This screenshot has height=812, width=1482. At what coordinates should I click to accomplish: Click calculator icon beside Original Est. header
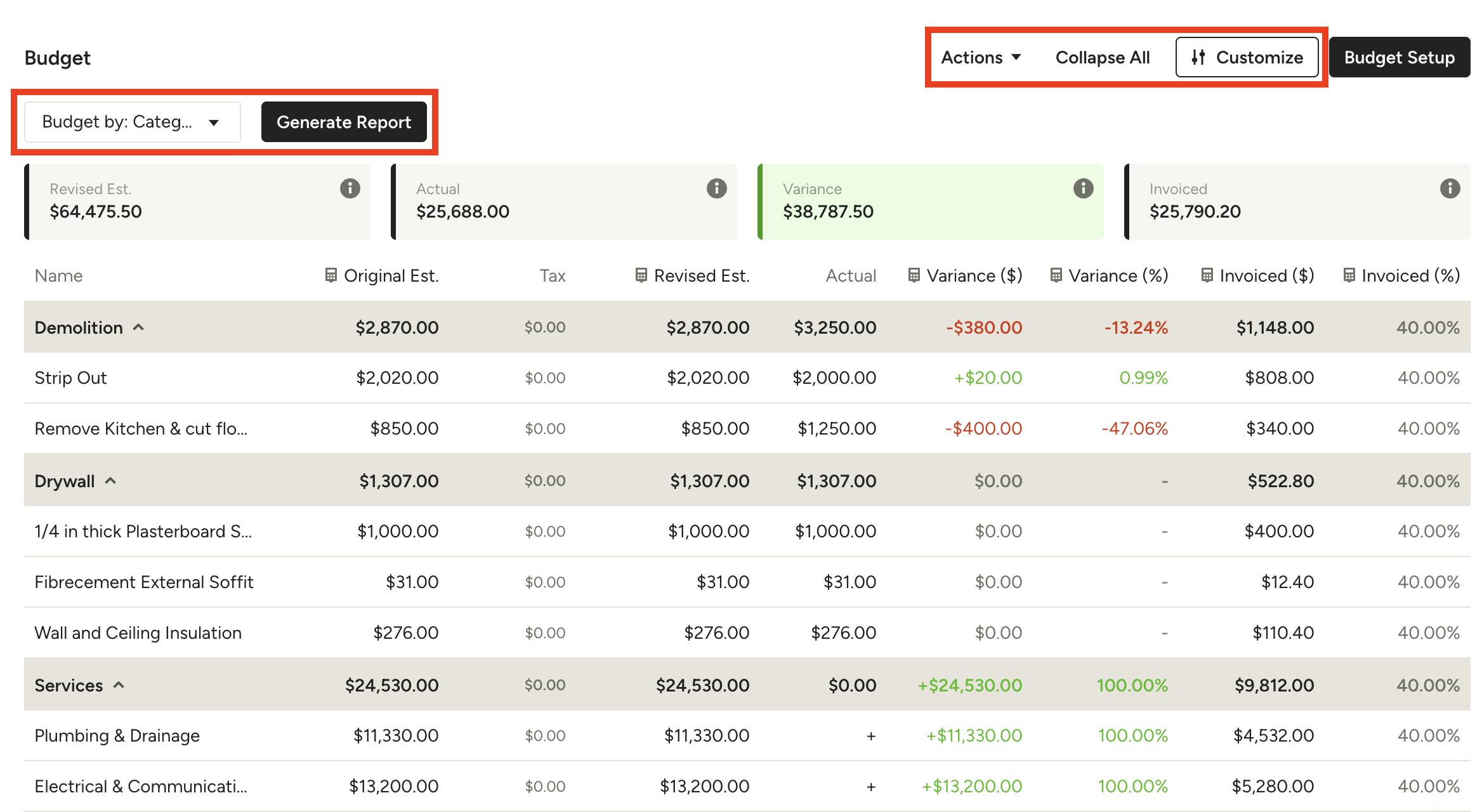[x=331, y=275]
